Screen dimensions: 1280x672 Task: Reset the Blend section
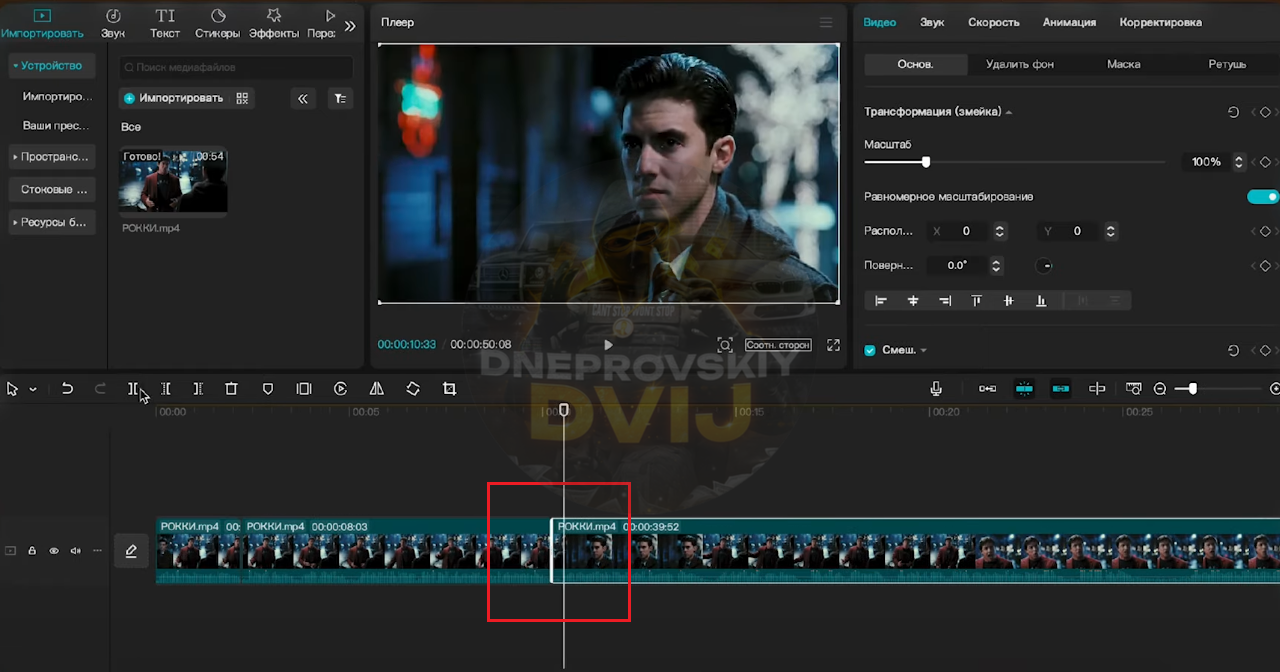pos(1233,350)
